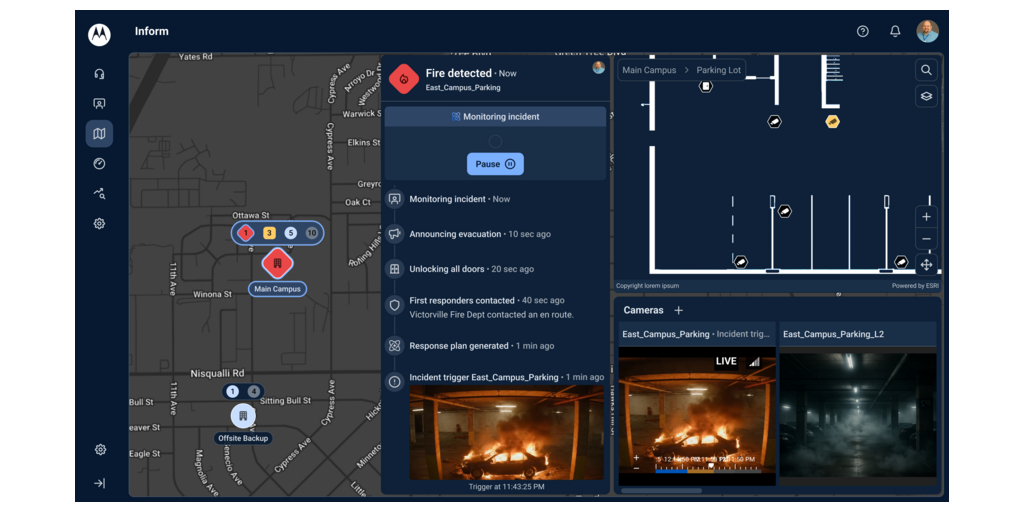Click the yellow highlighted camera marker
Image resolution: width=1024 pixels, height=512 pixels.
click(x=832, y=122)
